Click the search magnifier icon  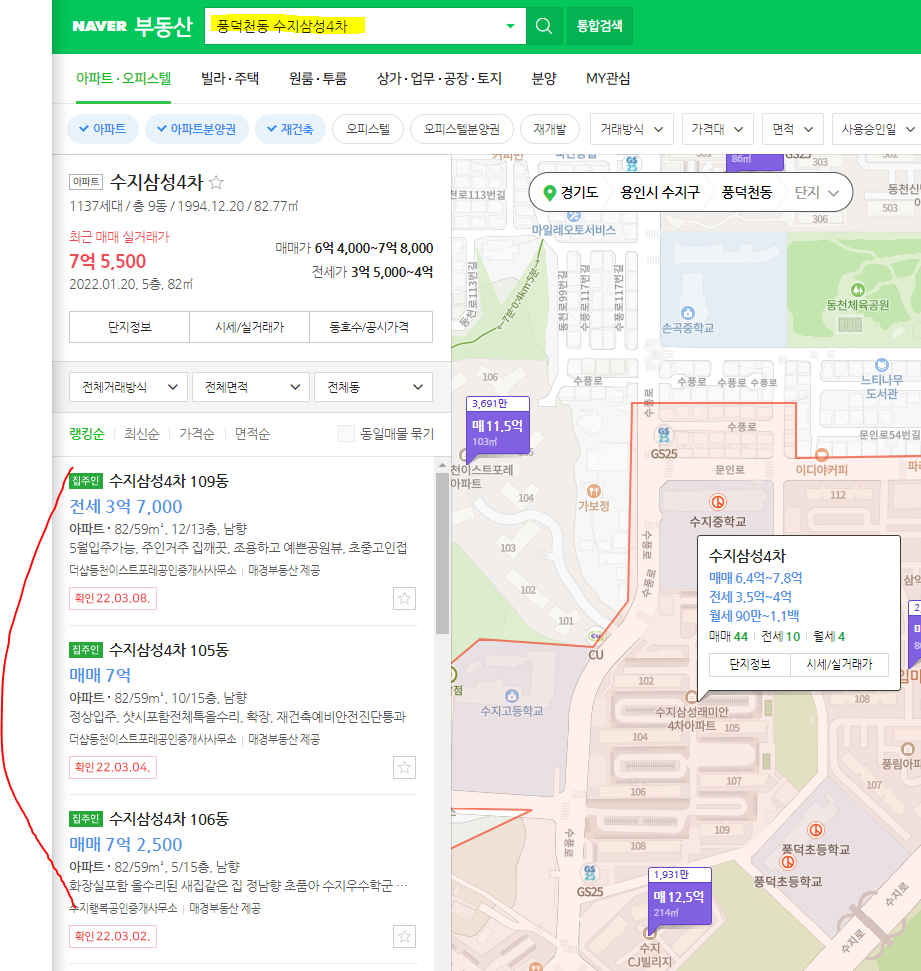tap(544, 26)
